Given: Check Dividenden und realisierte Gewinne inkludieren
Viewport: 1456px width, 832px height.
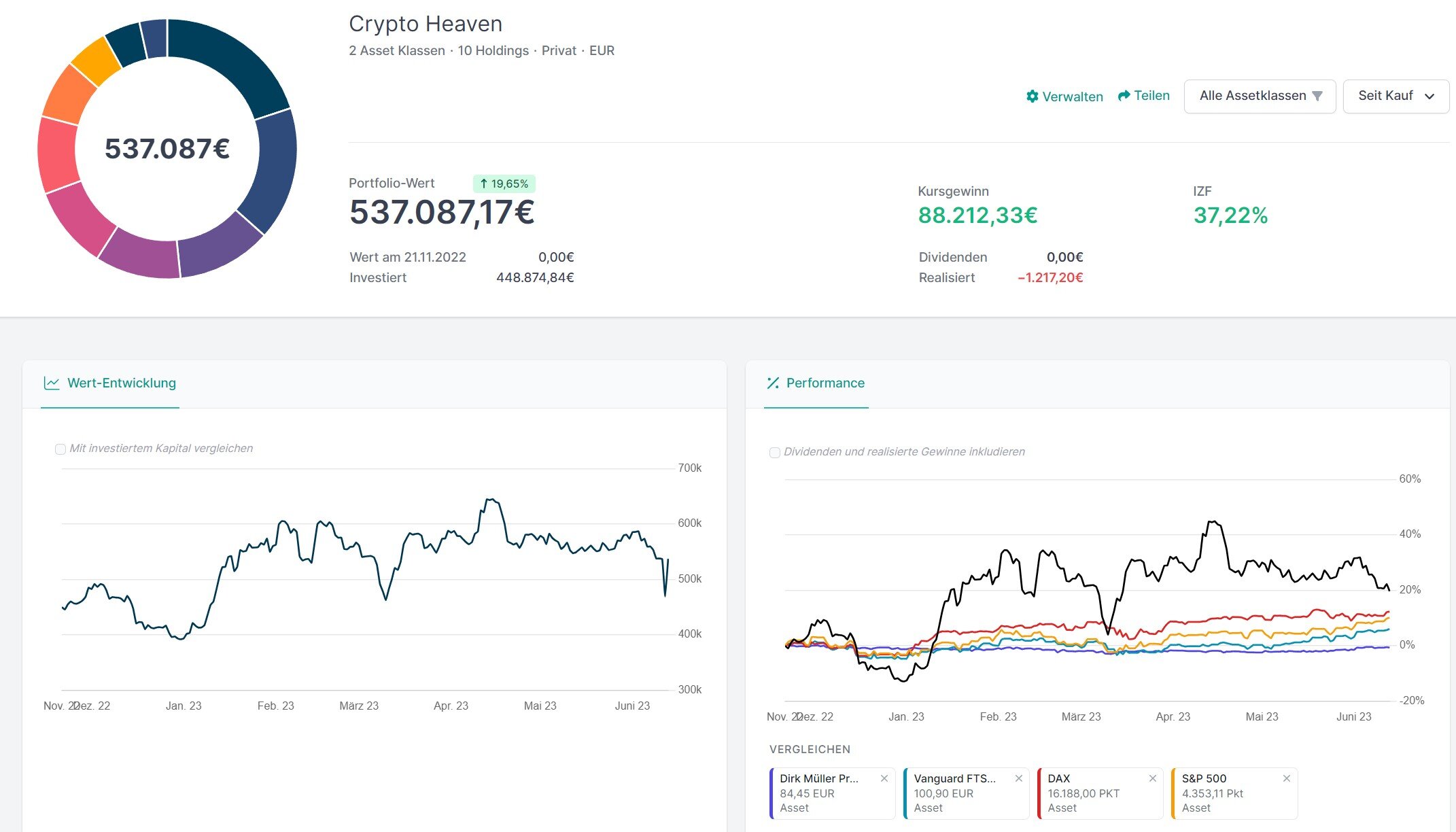Looking at the screenshot, I should point(774,453).
